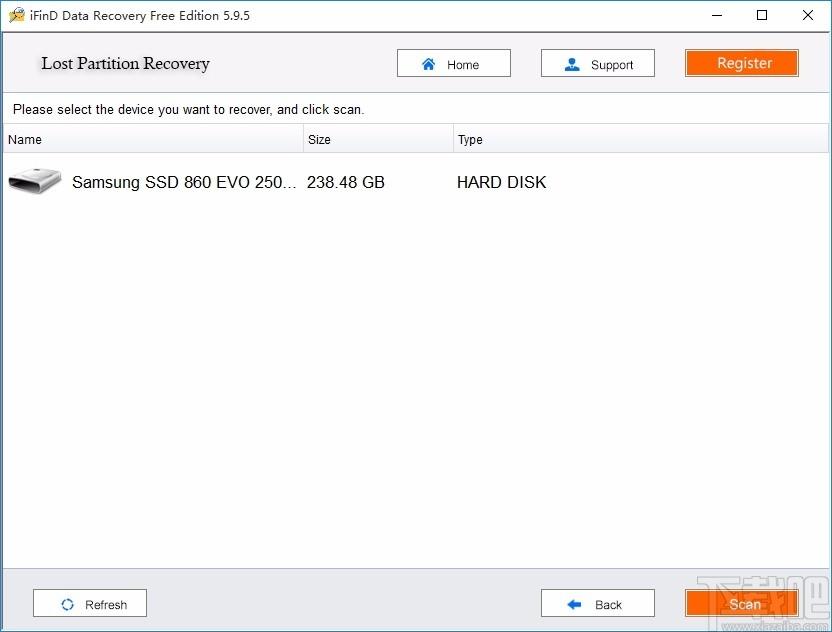Screen dimensions: 832x632
Task: Click the Refresh button
Action: [90, 603]
